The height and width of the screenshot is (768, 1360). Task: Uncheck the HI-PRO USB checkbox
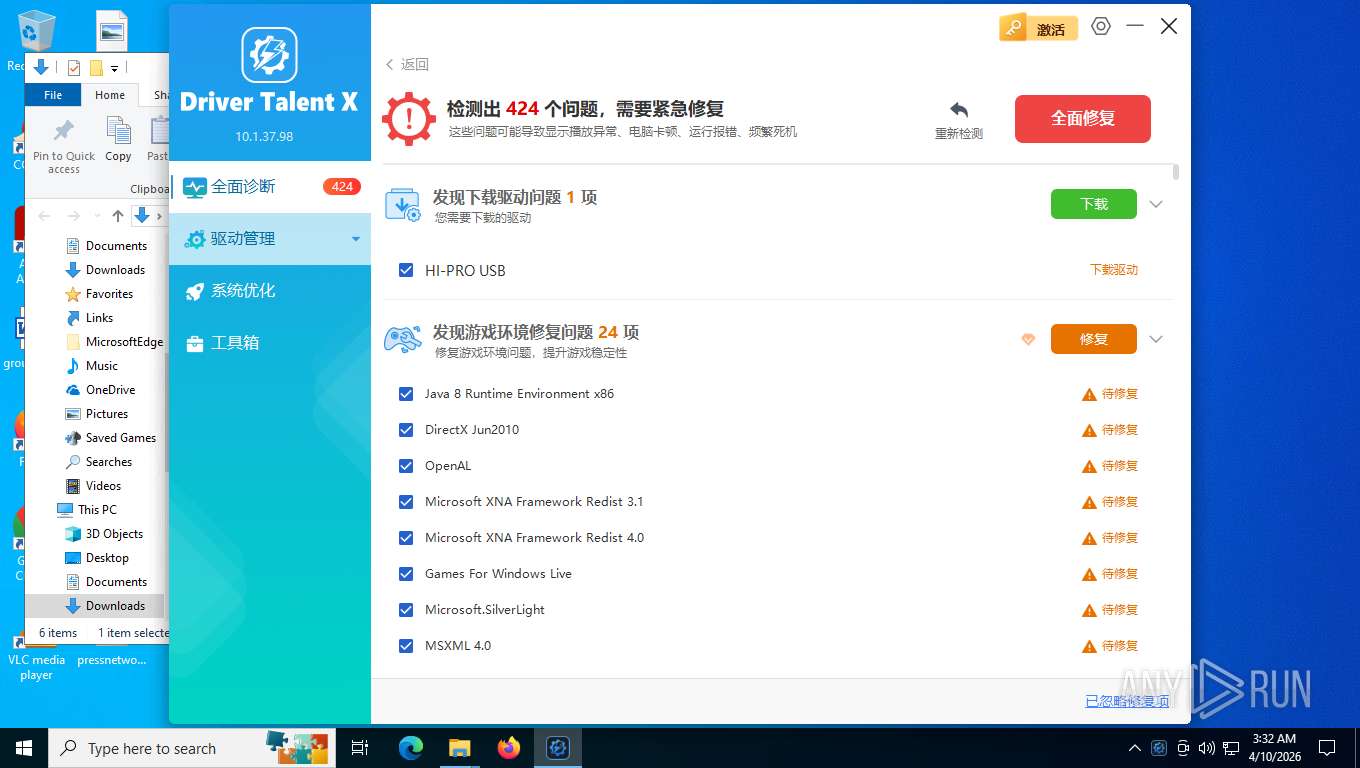(x=406, y=270)
